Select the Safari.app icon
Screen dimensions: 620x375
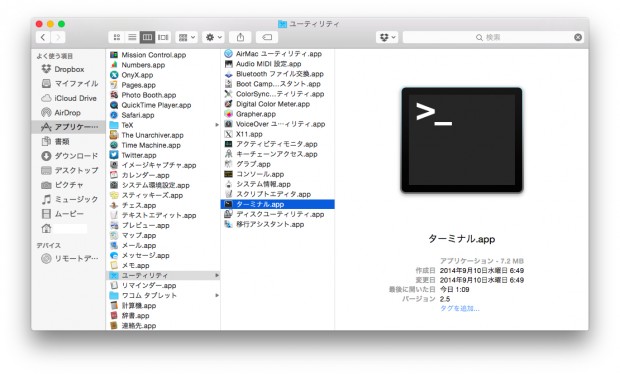pos(114,115)
